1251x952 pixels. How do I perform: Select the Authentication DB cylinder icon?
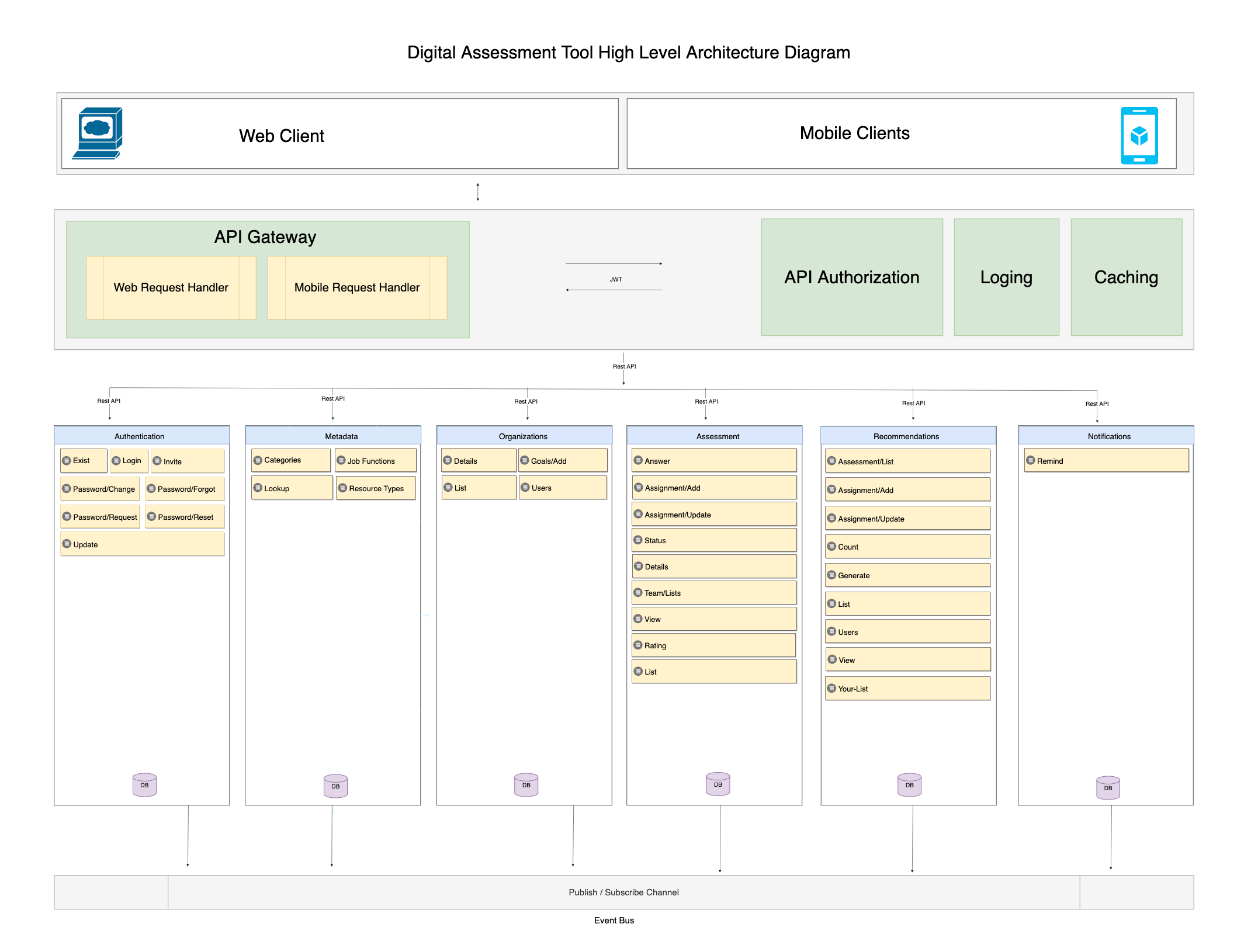point(144,785)
